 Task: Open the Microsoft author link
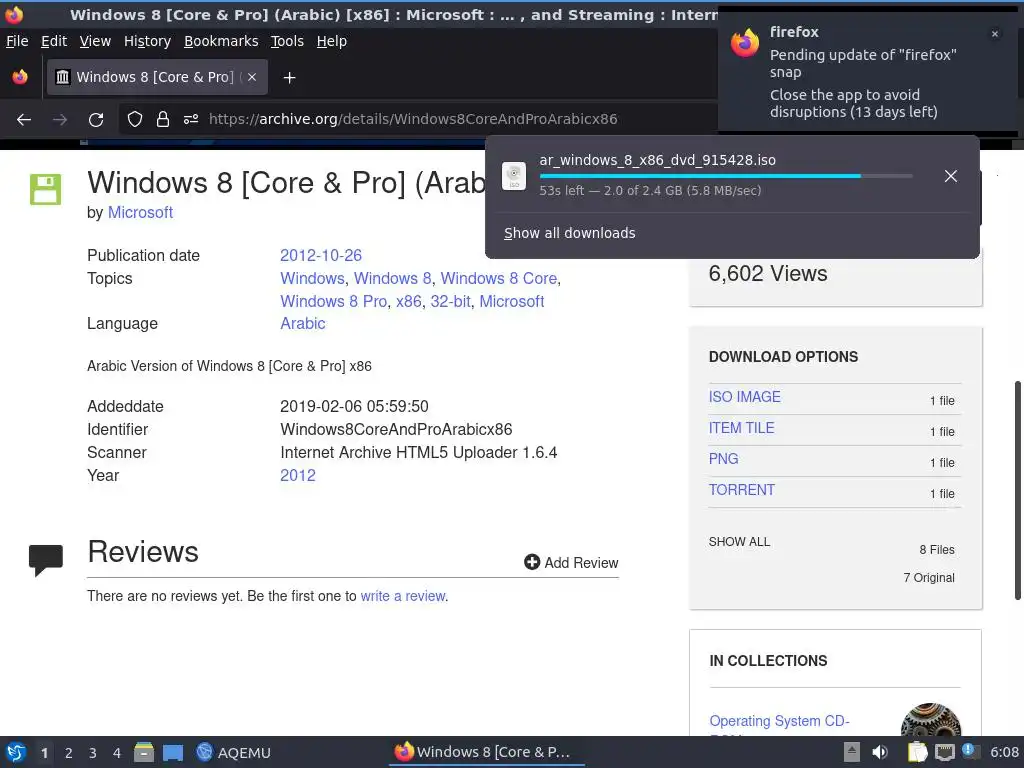(x=140, y=212)
